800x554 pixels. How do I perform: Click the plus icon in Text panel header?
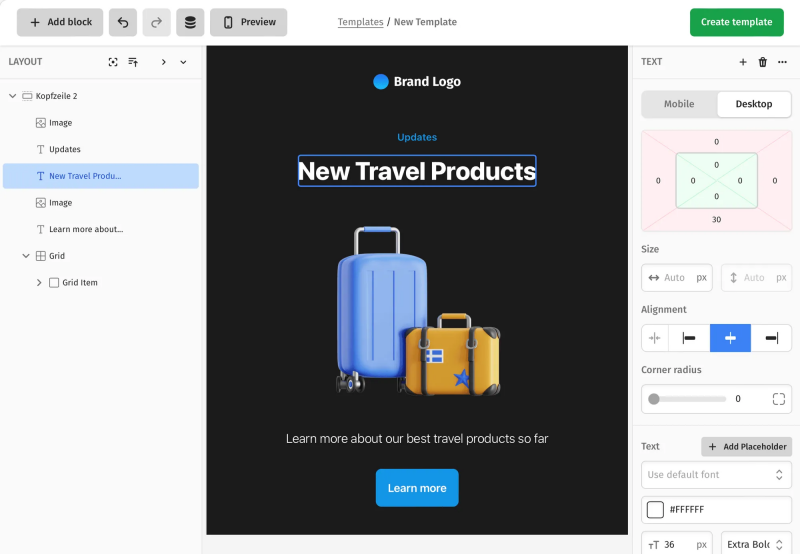(743, 62)
